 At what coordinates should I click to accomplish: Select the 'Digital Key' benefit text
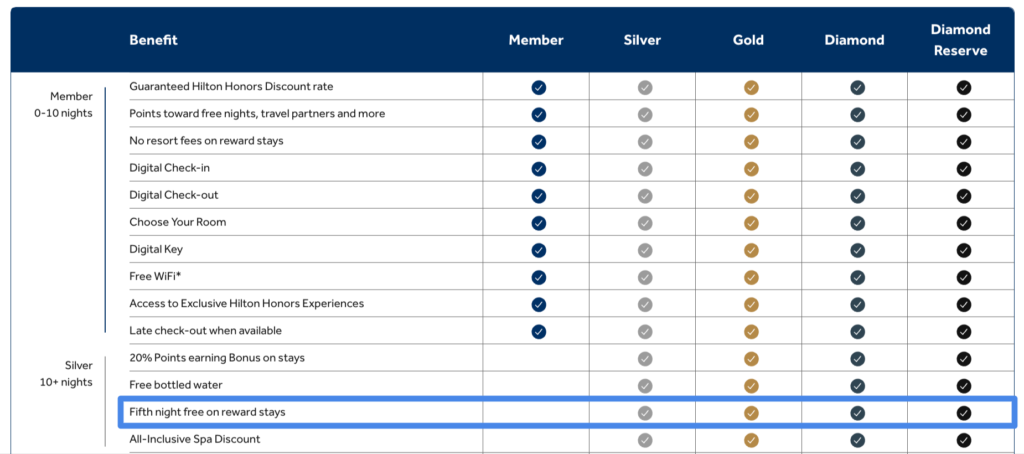156,250
